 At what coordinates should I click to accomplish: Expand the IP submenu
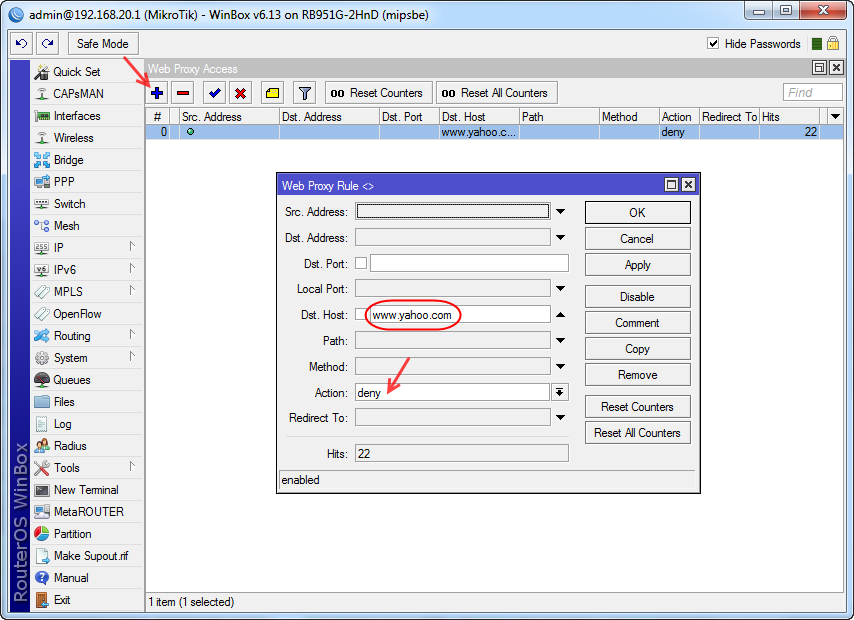click(132, 246)
